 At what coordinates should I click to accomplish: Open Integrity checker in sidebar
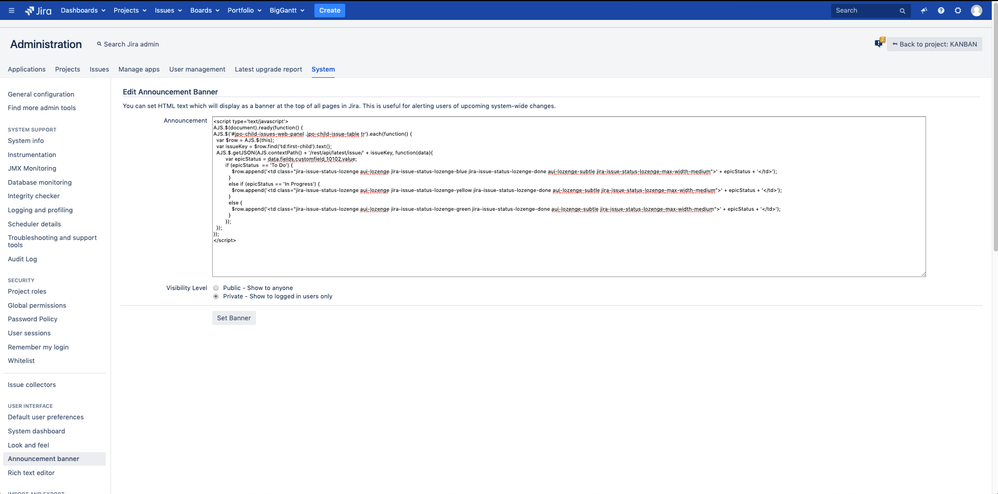coord(34,196)
